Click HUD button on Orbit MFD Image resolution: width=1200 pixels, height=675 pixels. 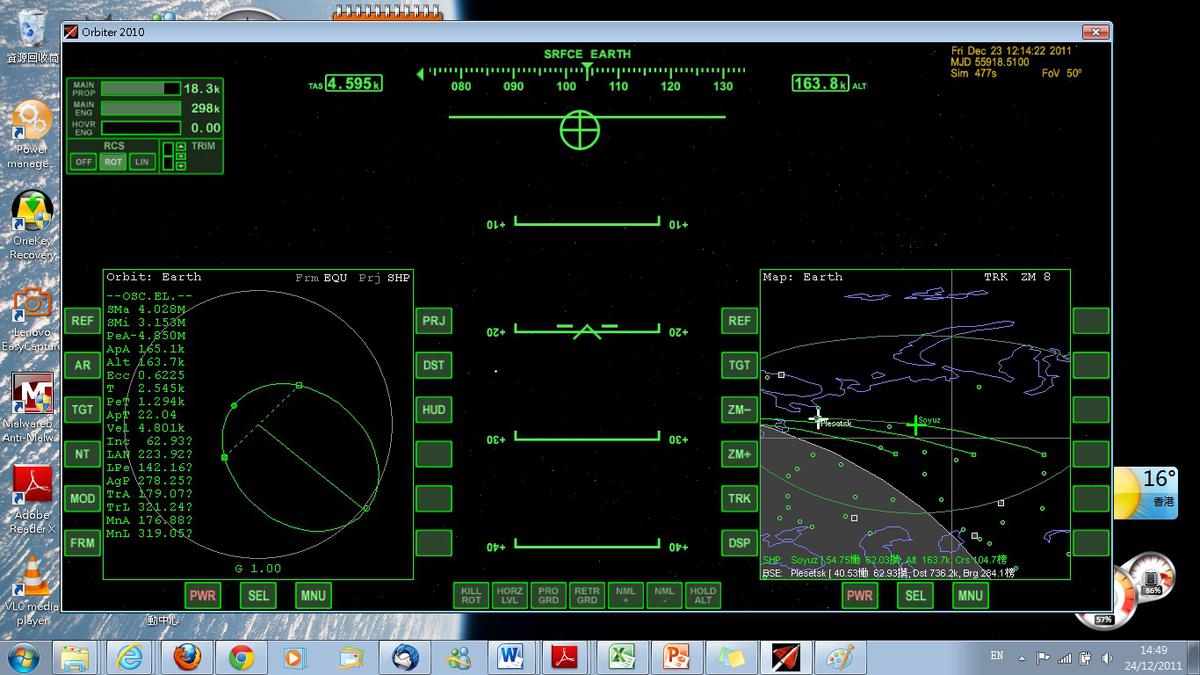coord(434,409)
